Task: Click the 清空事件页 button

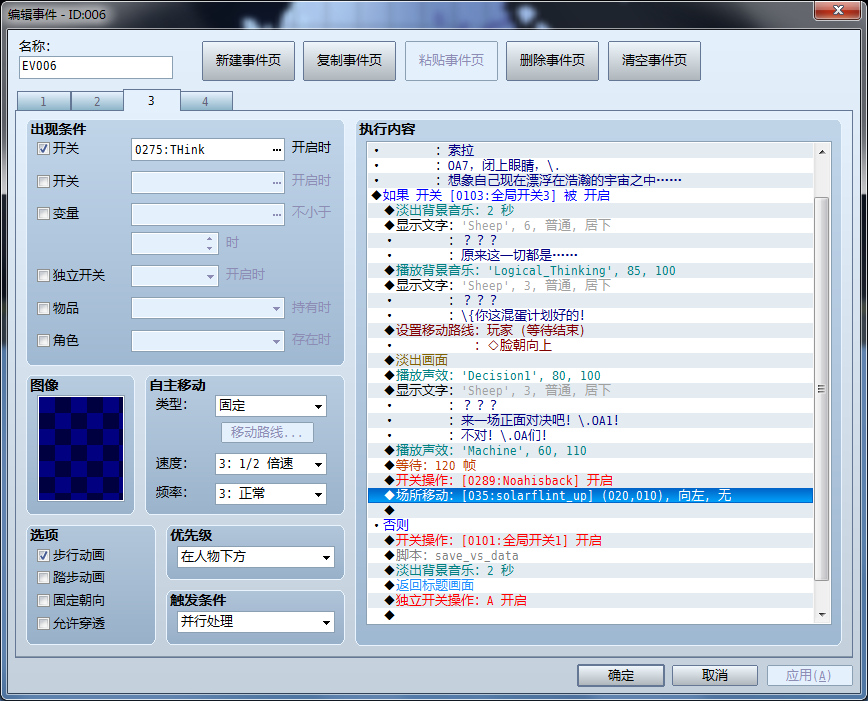Action: click(654, 60)
